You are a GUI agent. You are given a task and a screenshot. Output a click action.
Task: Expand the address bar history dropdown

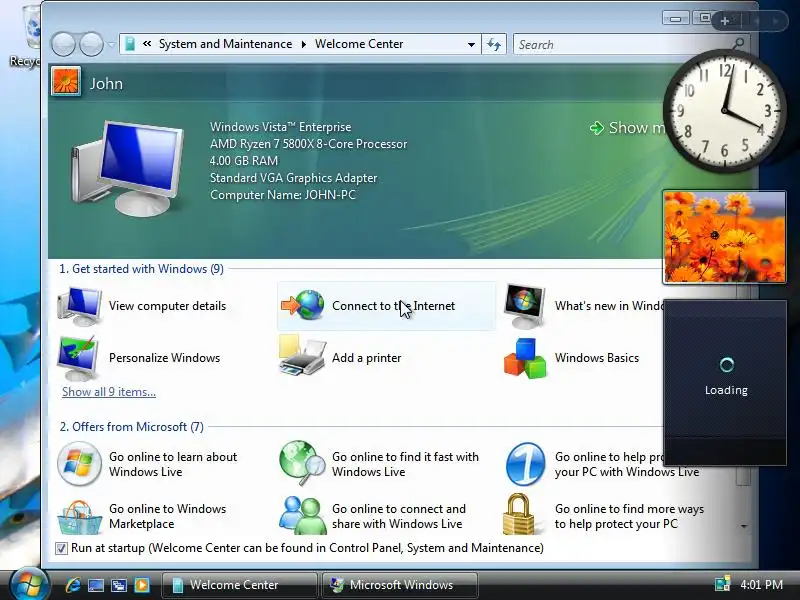471,44
